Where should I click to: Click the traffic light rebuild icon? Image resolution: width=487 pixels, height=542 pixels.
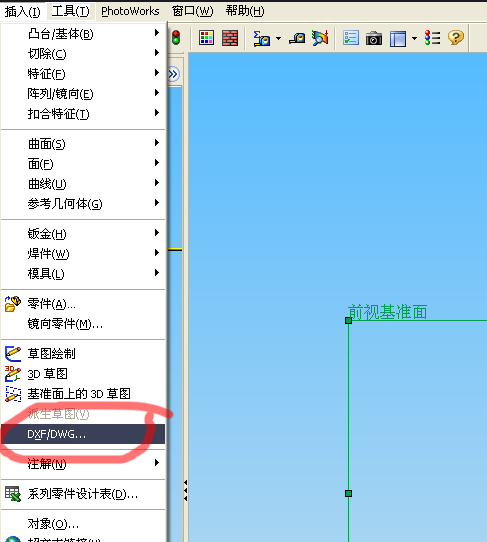click(176, 37)
